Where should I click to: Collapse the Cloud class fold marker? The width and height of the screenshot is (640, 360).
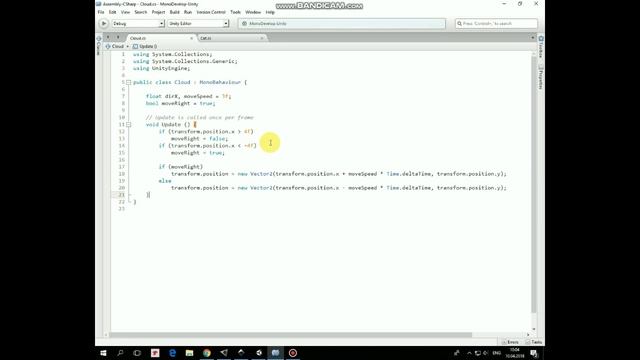tap(129, 82)
